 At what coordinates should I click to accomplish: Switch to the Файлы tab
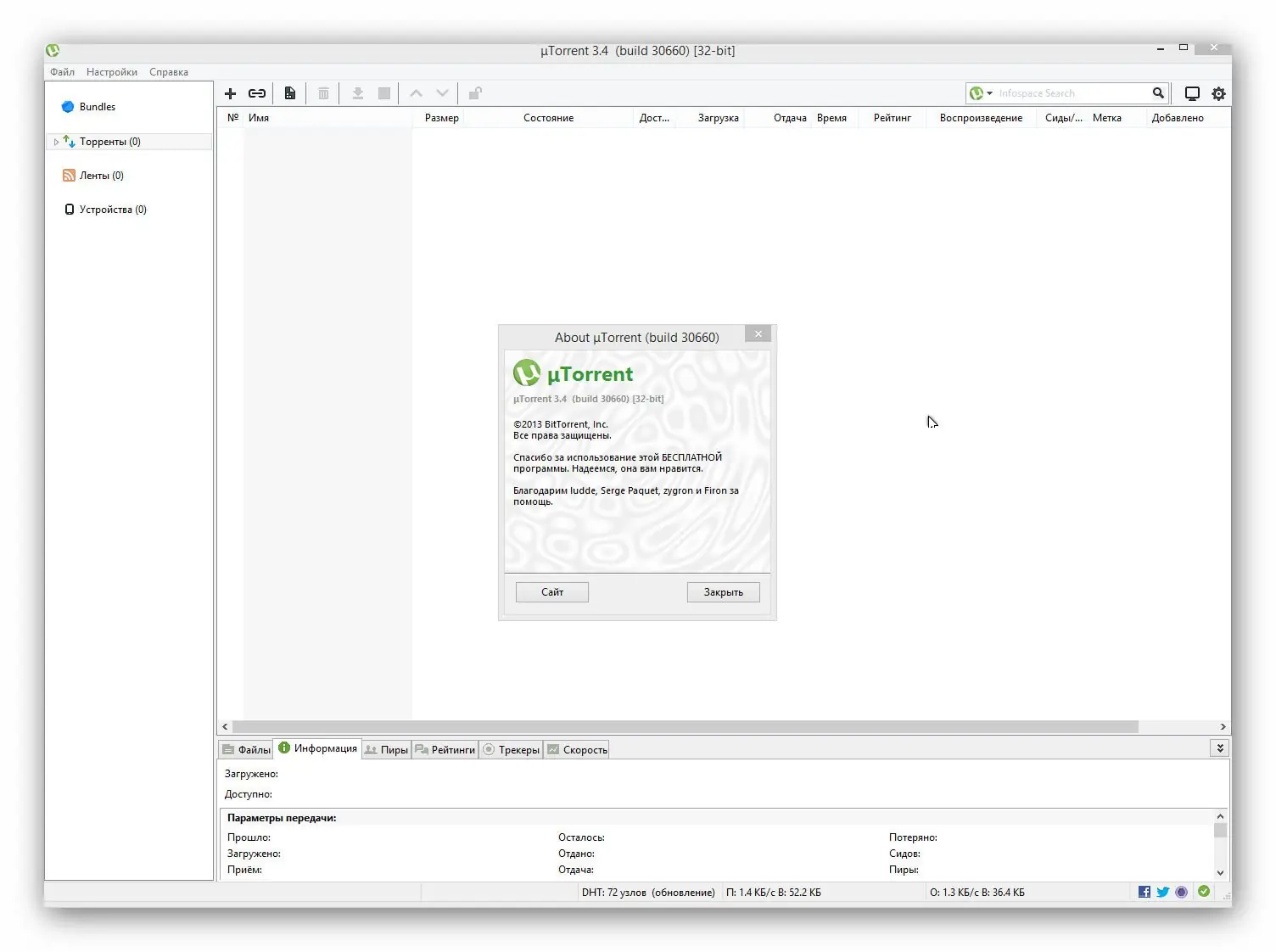tap(246, 749)
